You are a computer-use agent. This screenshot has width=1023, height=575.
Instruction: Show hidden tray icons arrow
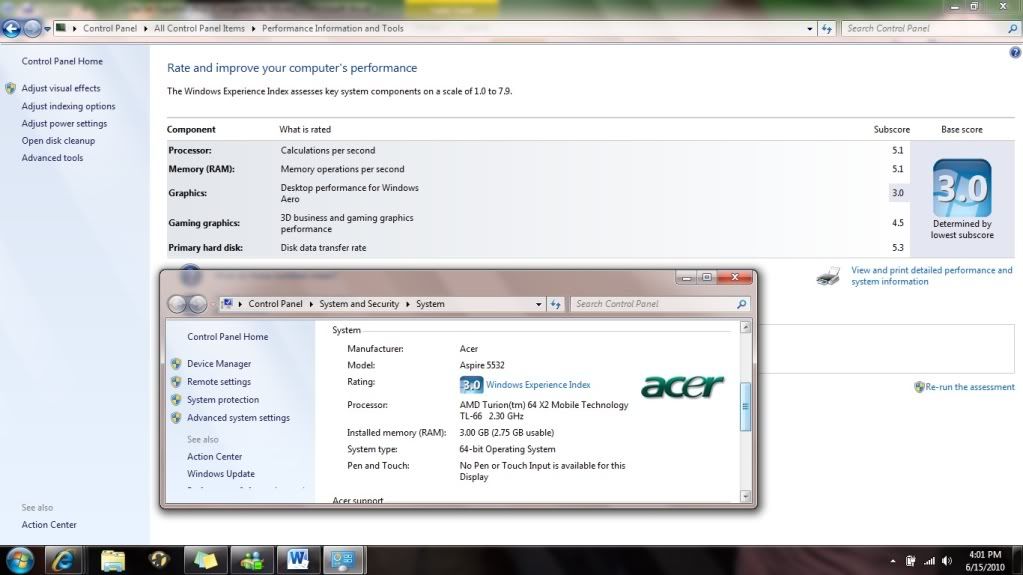point(893,561)
